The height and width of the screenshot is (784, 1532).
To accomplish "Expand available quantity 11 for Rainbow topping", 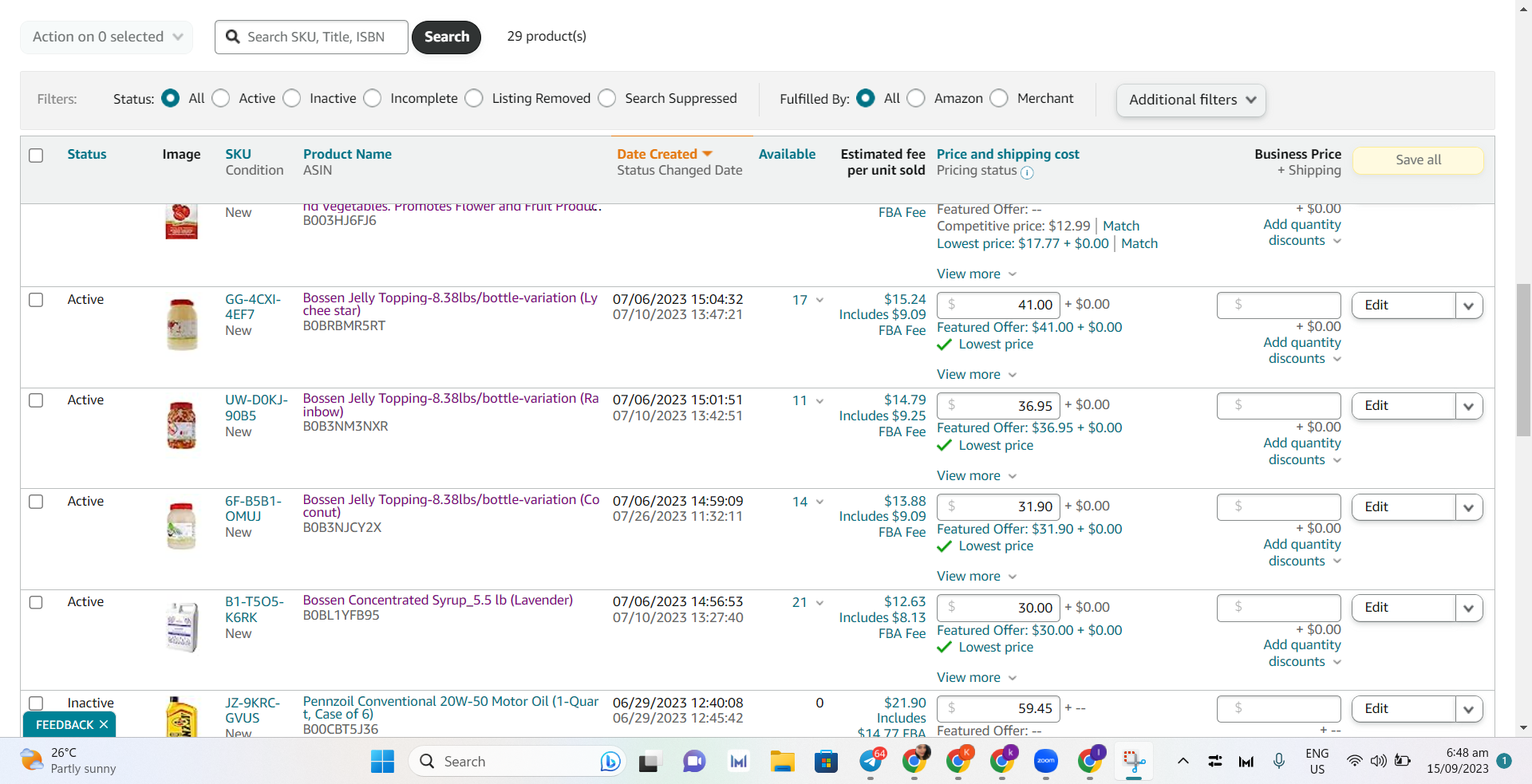I will pos(819,401).
